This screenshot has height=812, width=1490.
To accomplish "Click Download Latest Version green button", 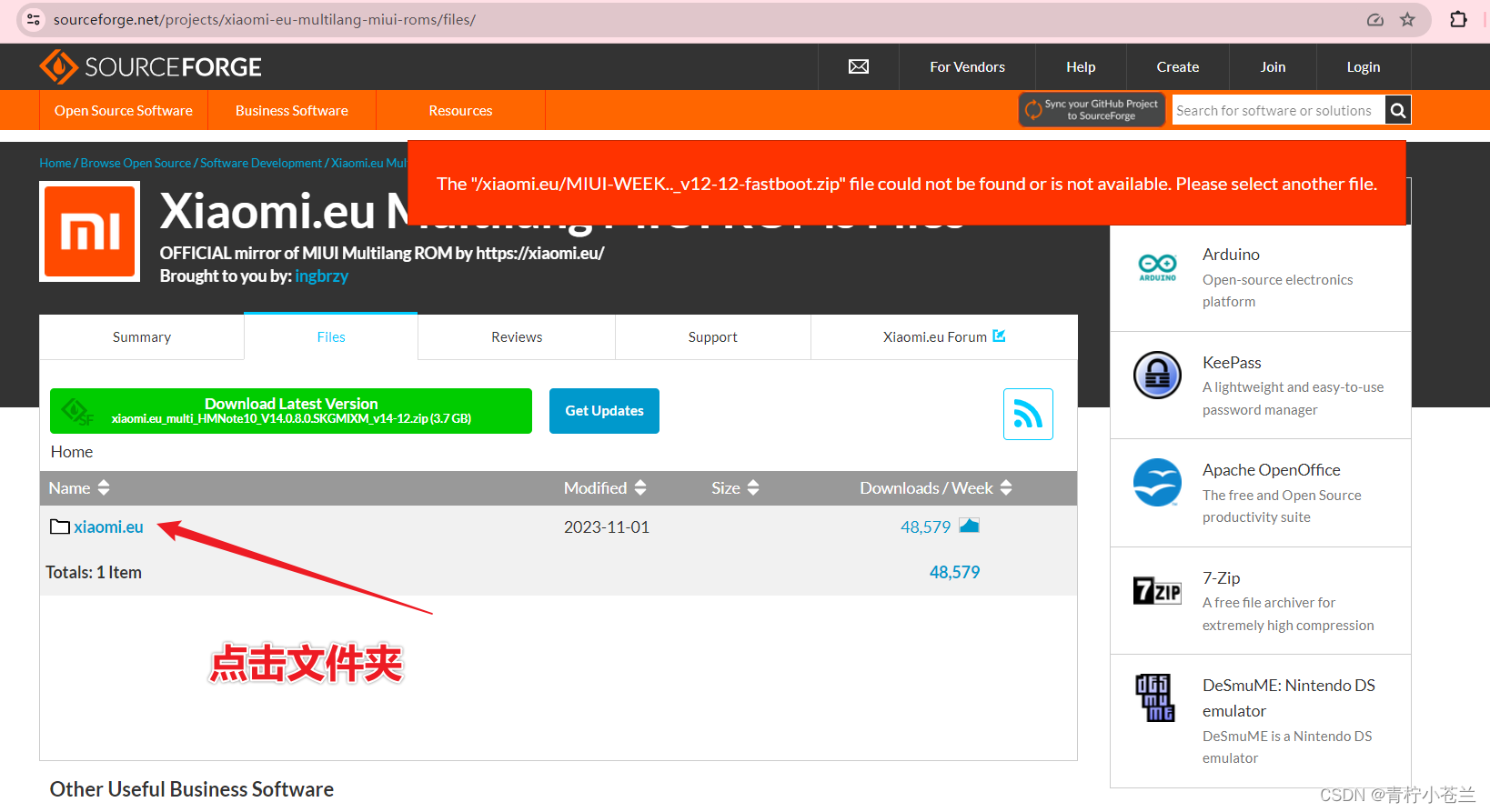I will click(291, 411).
